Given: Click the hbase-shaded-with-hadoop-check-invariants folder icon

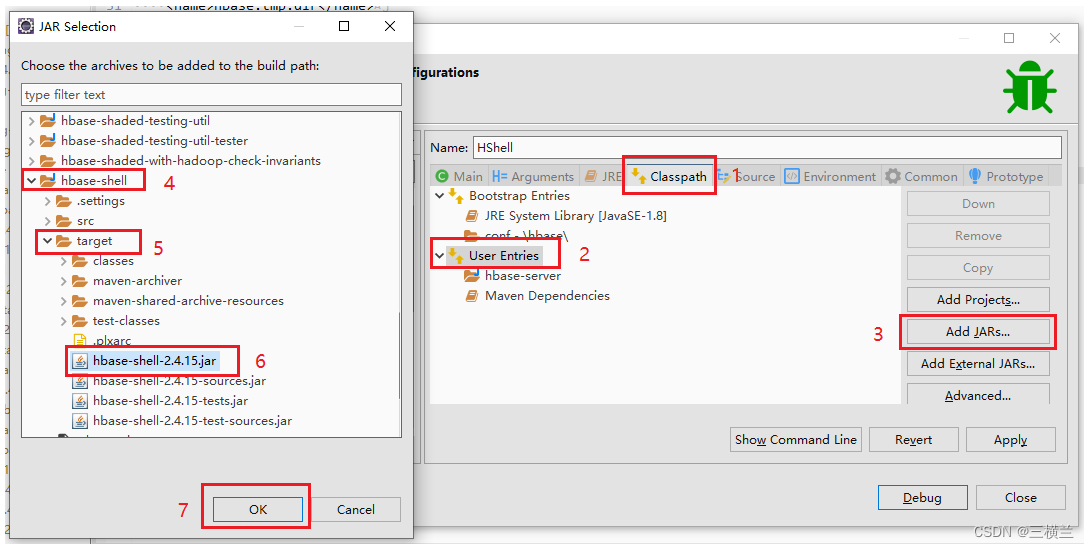Looking at the screenshot, I should point(48,161).
